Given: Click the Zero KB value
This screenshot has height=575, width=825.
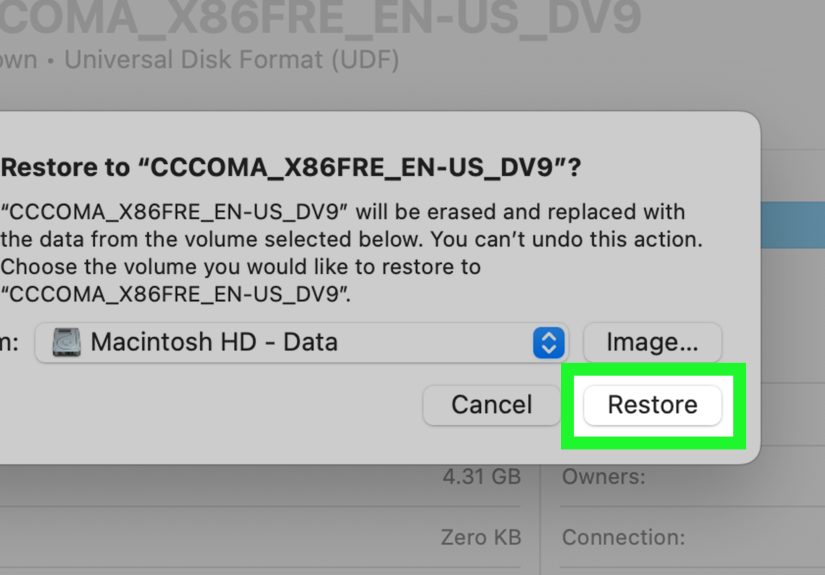Looking at the screenshot, I should point(481,537).
